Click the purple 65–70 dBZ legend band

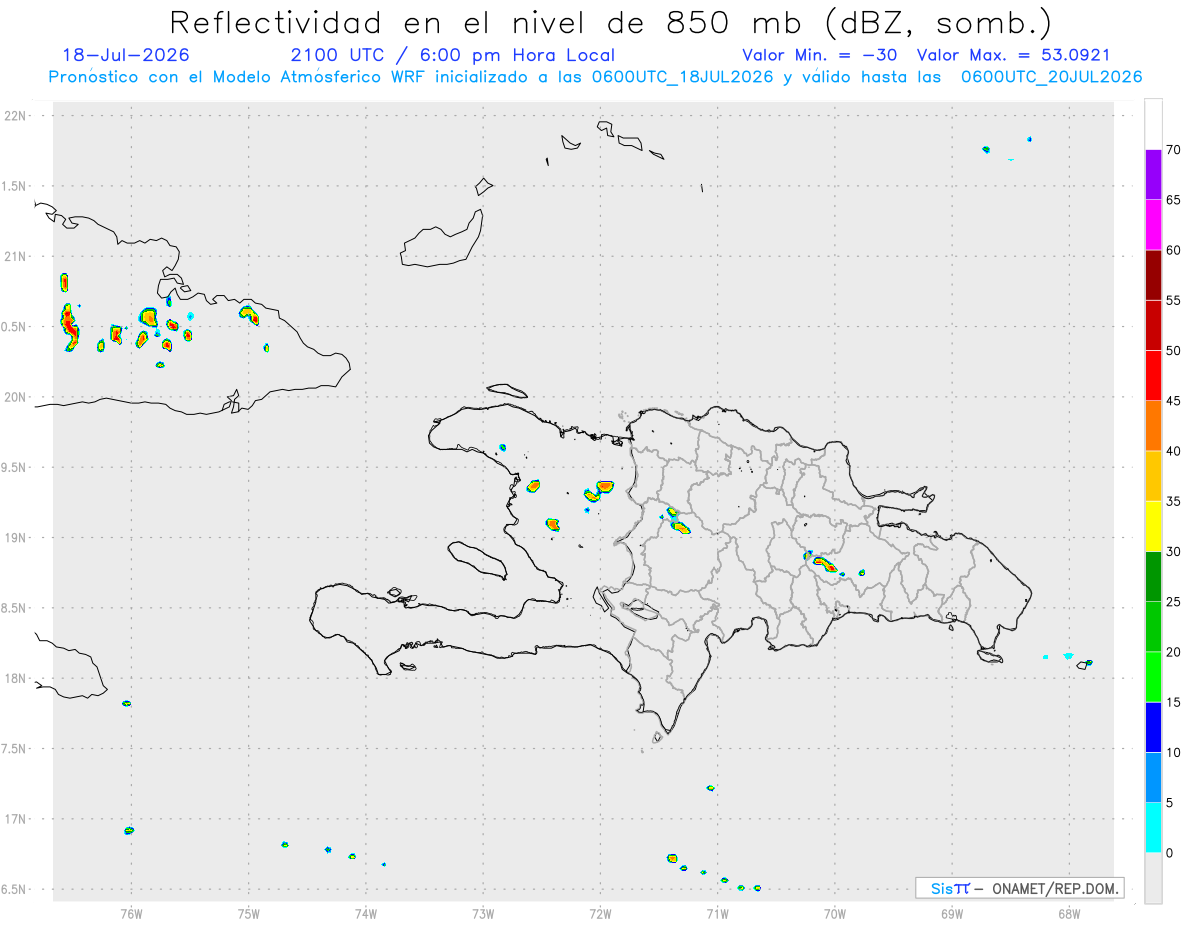tap(1153, 175)
